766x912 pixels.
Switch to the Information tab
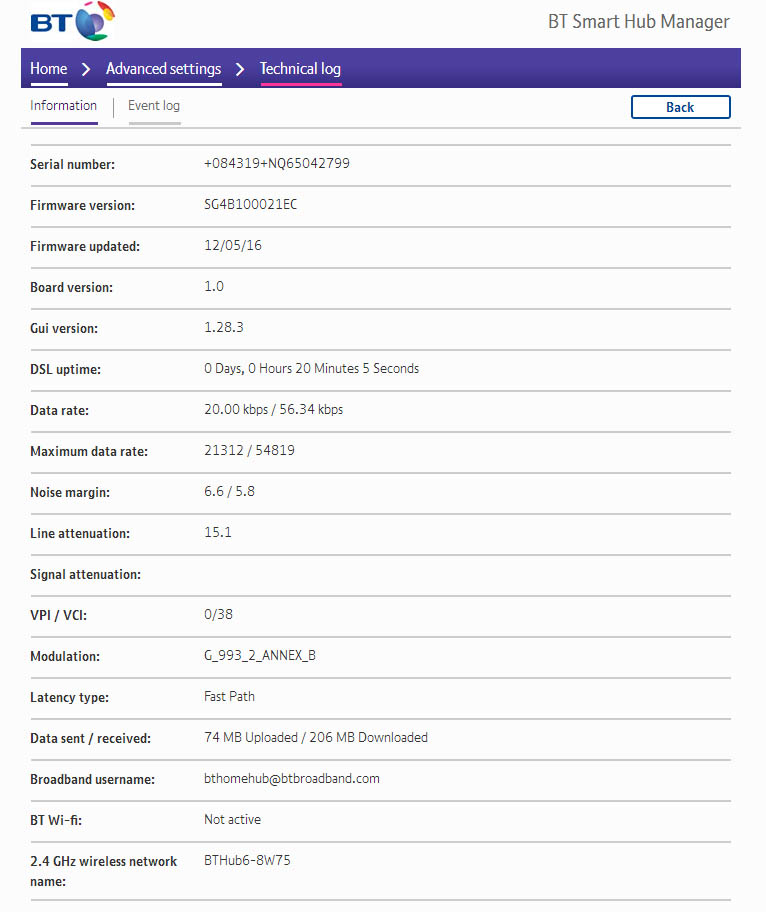coord(64,106)
